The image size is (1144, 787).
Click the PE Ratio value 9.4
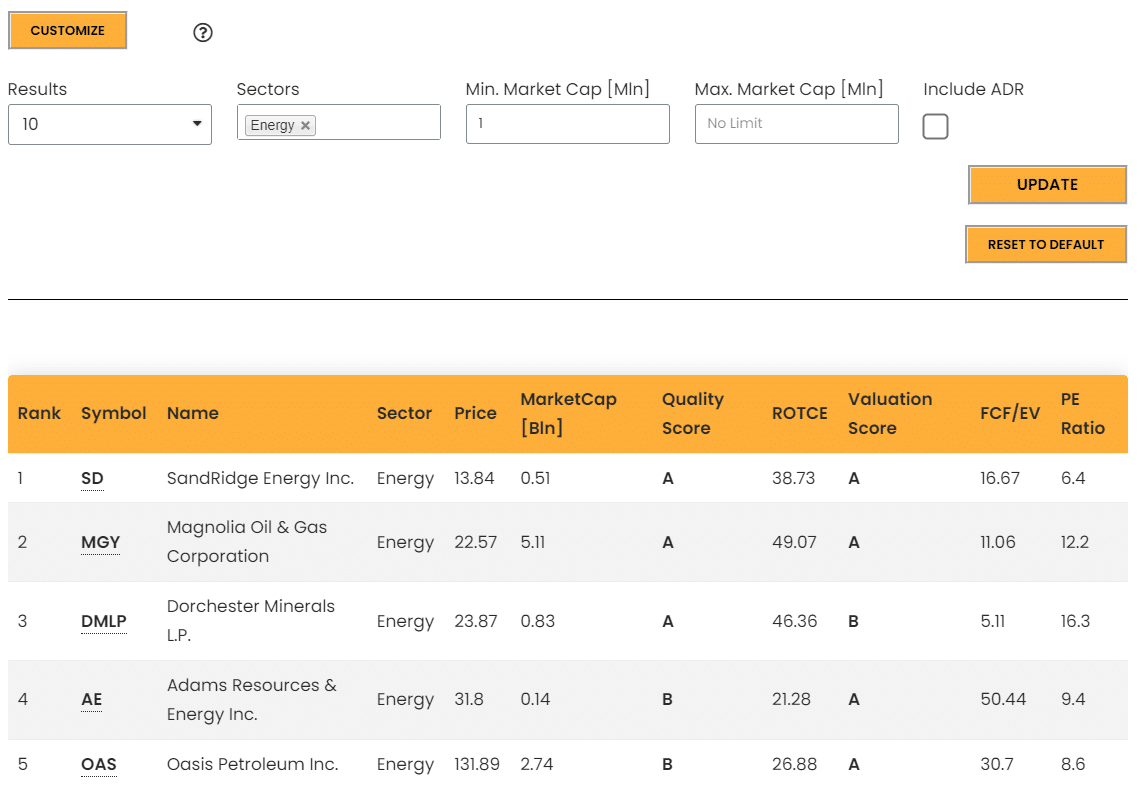[1073, 699]
